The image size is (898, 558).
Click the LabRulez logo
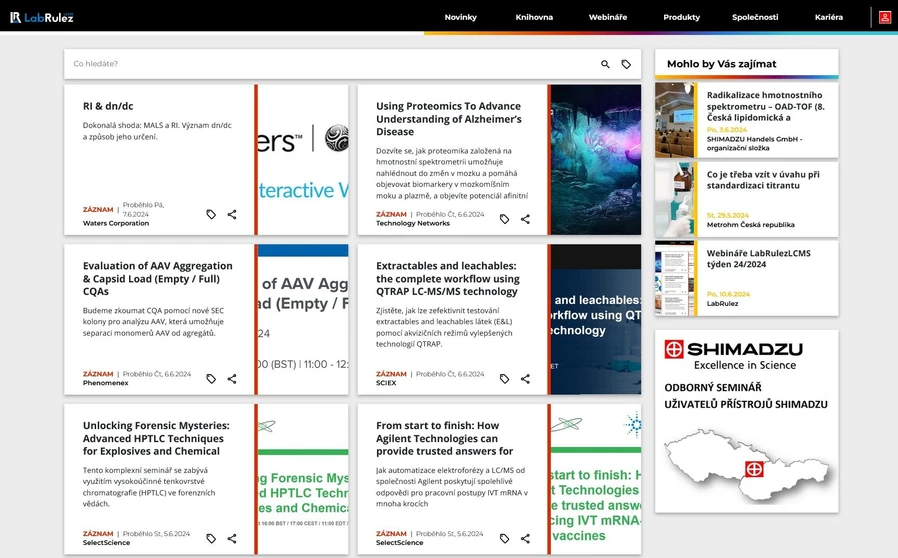42,17
